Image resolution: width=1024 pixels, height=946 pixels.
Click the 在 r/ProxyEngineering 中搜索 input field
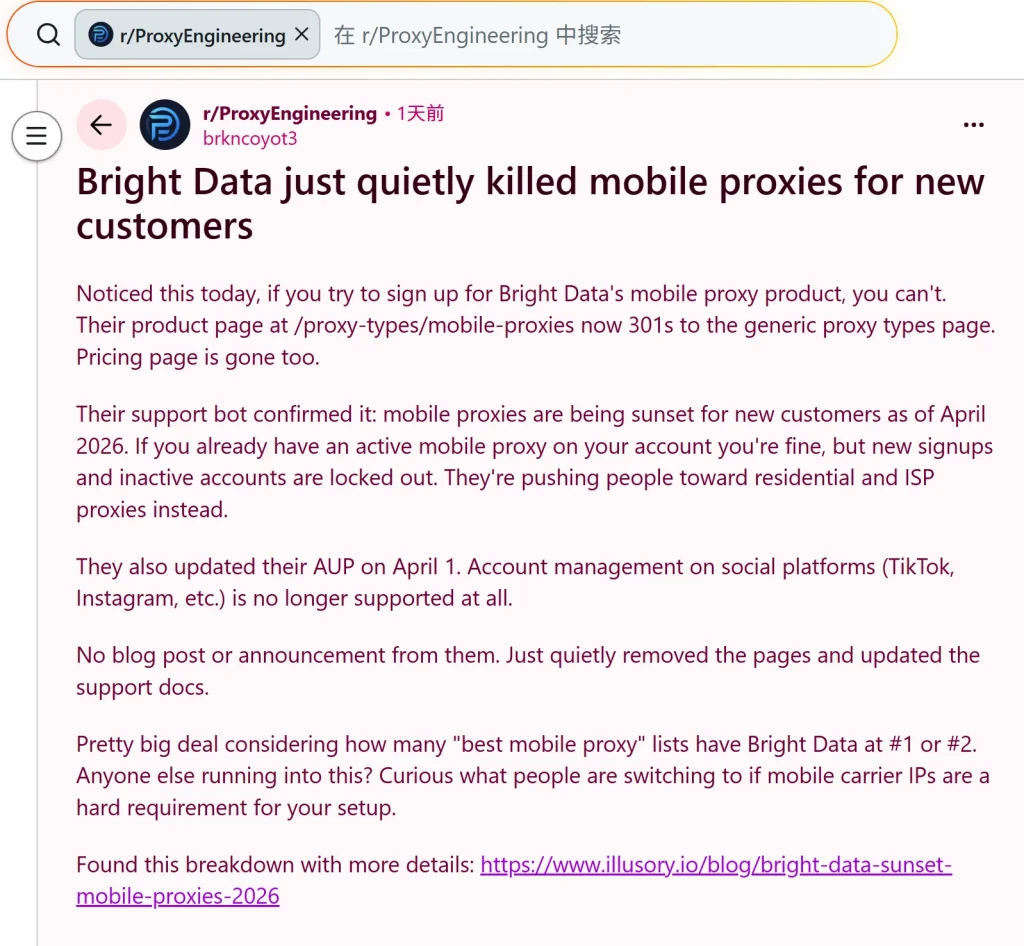tap(500, 35)
